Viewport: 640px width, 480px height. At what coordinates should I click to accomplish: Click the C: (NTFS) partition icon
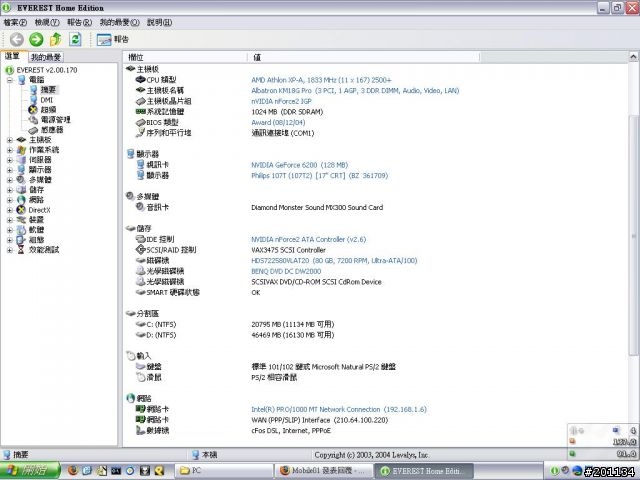pyautogui.click(x=140, y=324)
